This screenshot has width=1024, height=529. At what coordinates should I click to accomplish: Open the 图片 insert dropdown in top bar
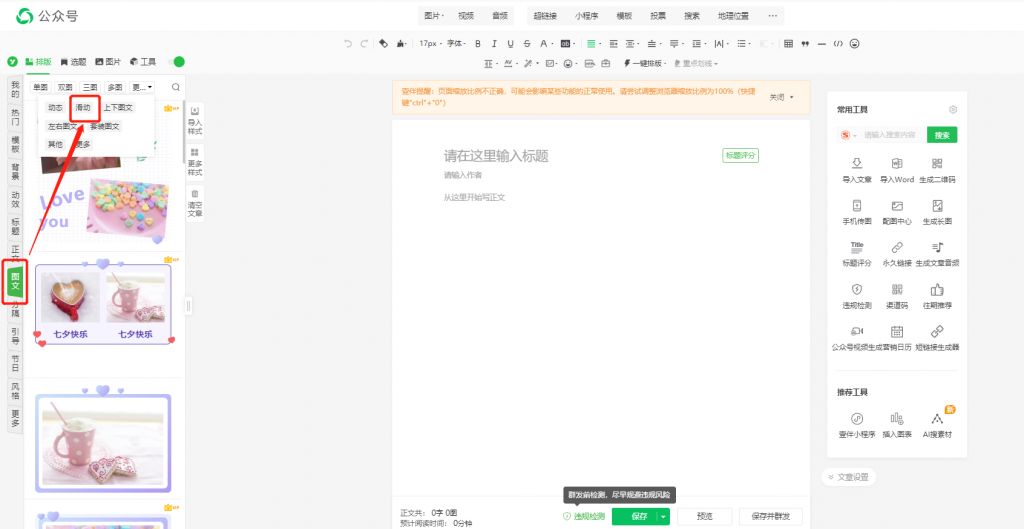point(434,16)
